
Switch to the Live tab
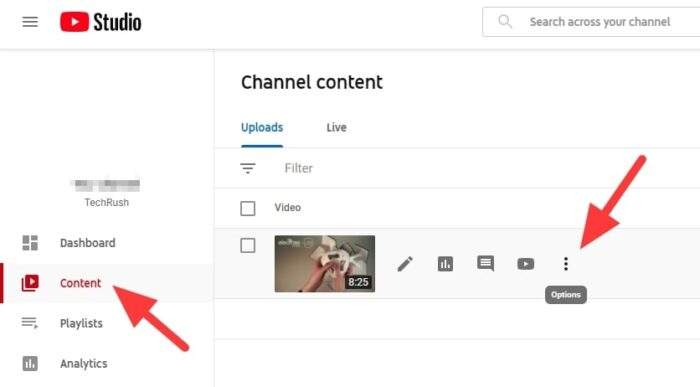point(337,128)
